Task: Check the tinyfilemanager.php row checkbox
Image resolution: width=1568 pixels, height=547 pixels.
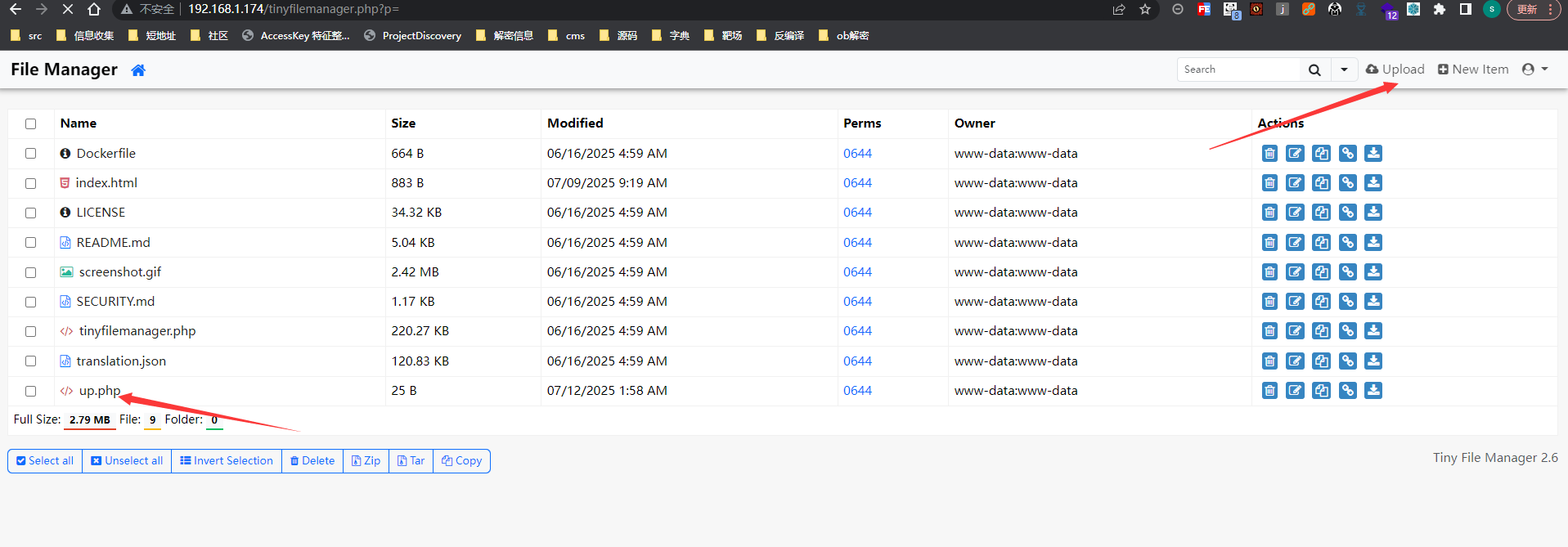Action: coord(31,331)
